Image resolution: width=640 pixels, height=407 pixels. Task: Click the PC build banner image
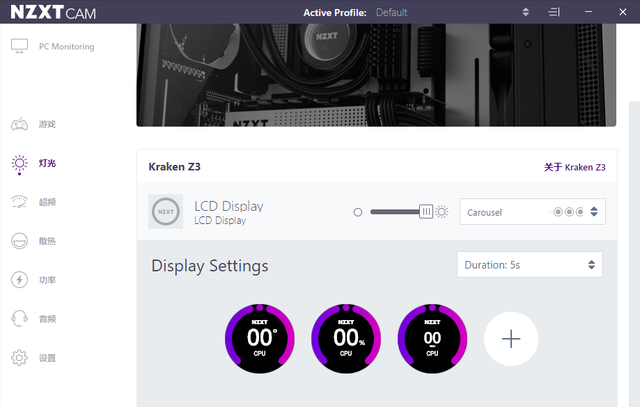(376, 75)
